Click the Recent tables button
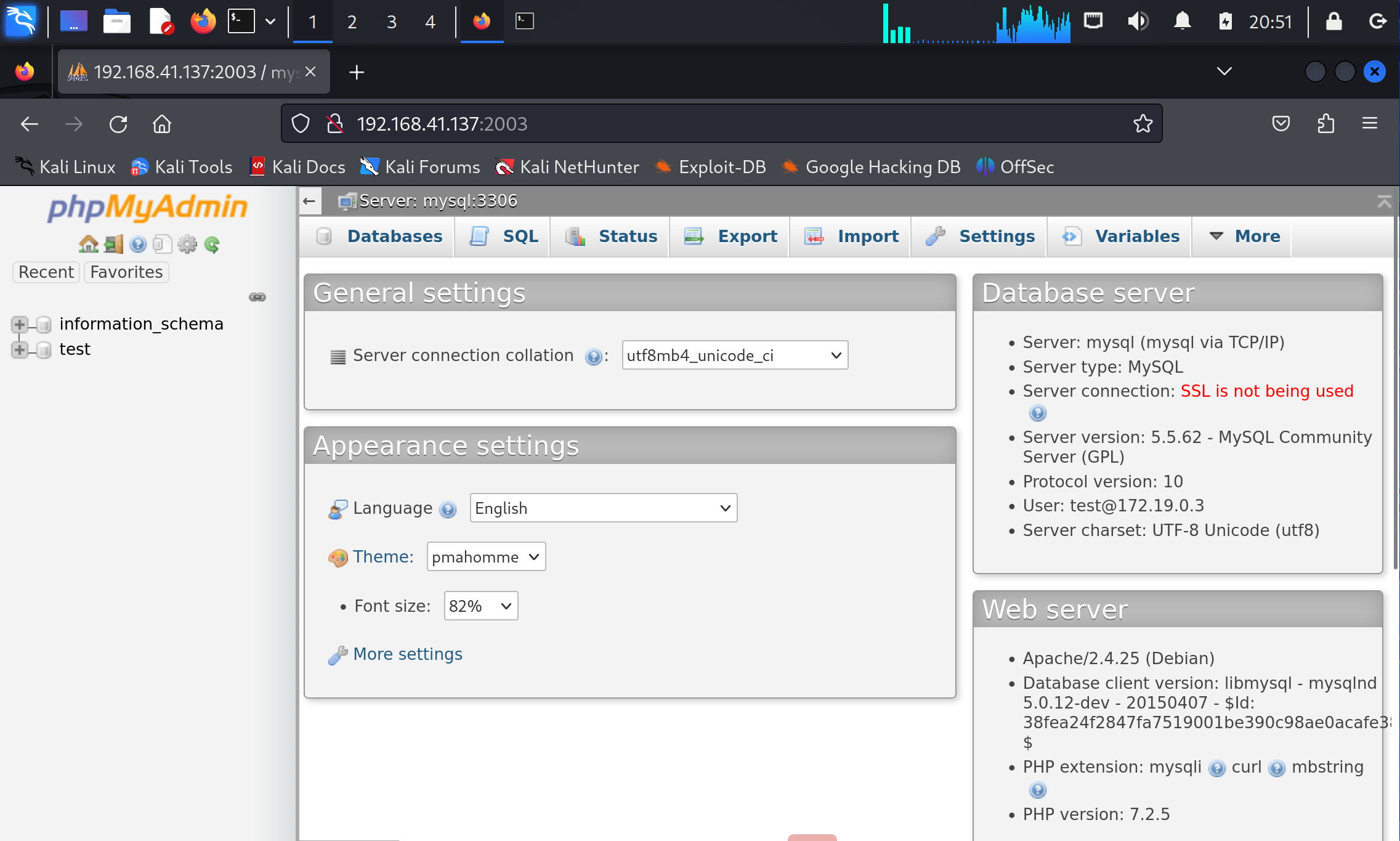This screenshot has width=1400, height=841. pyautogui.click(x=46, y=272)
